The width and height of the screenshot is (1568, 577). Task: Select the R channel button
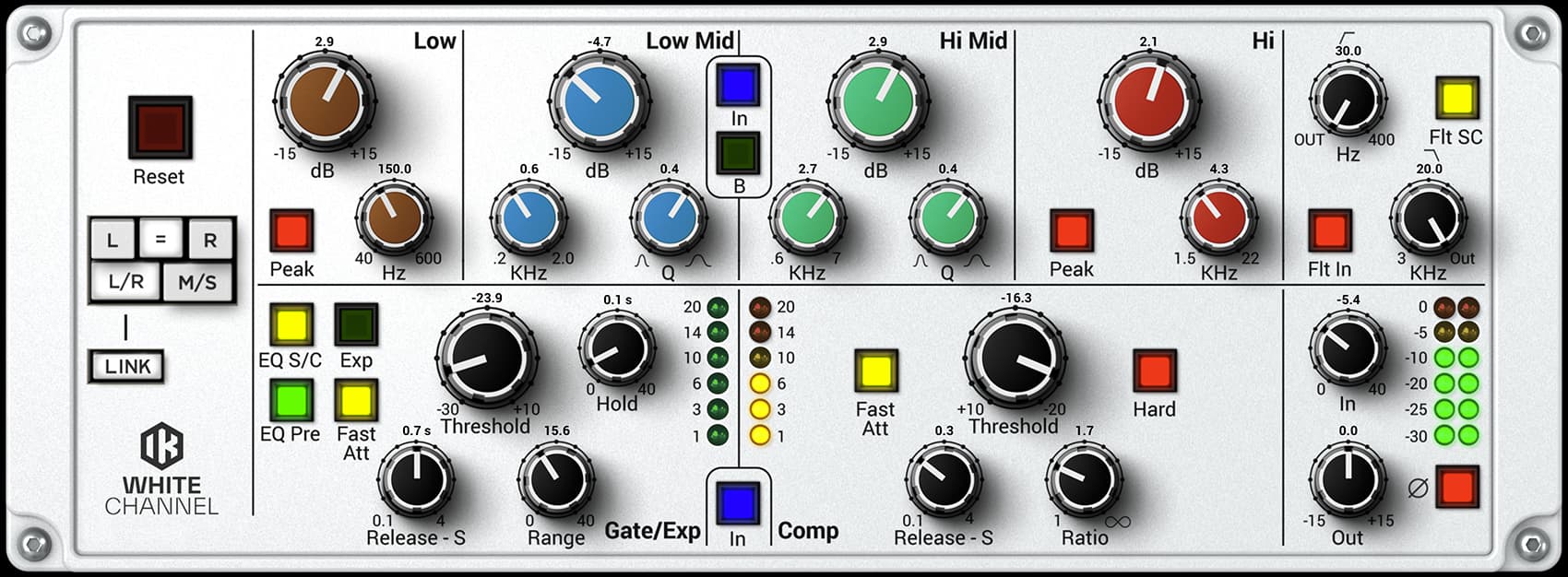point(210,241)
